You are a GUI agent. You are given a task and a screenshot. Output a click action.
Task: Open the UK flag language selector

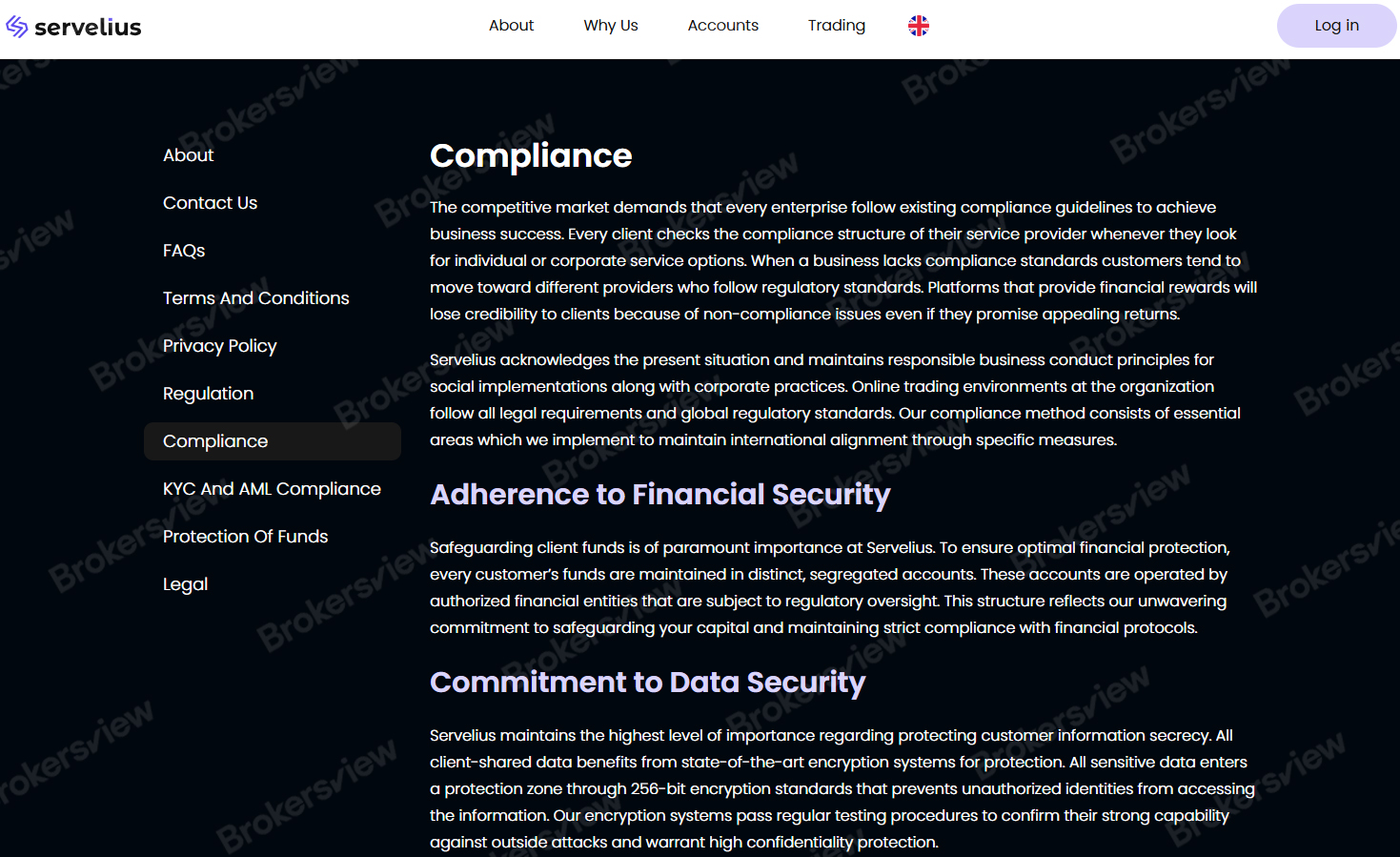click(917, 26)
